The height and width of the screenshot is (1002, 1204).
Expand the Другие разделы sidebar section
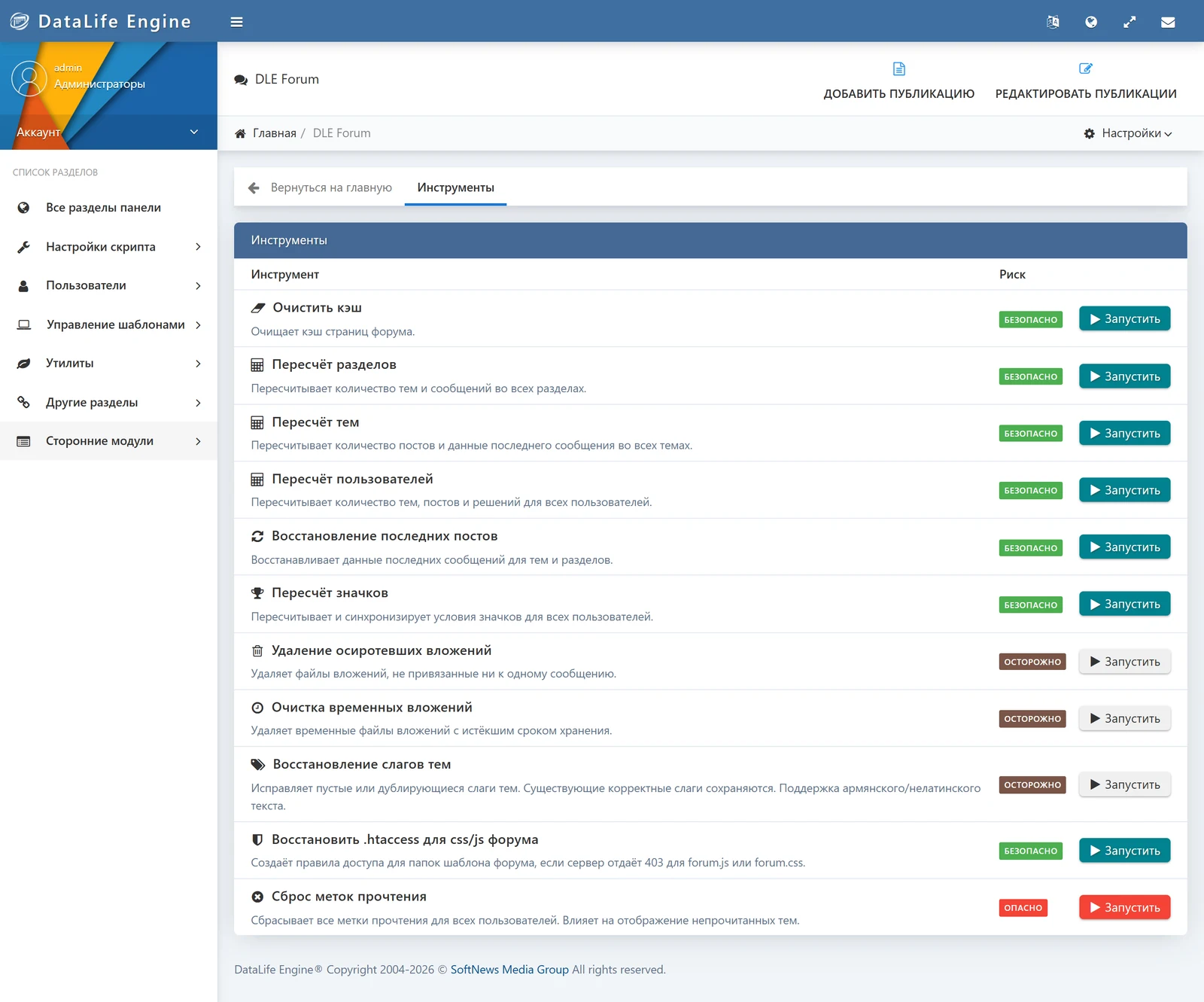pyautogui.click(x=108, y=403)
